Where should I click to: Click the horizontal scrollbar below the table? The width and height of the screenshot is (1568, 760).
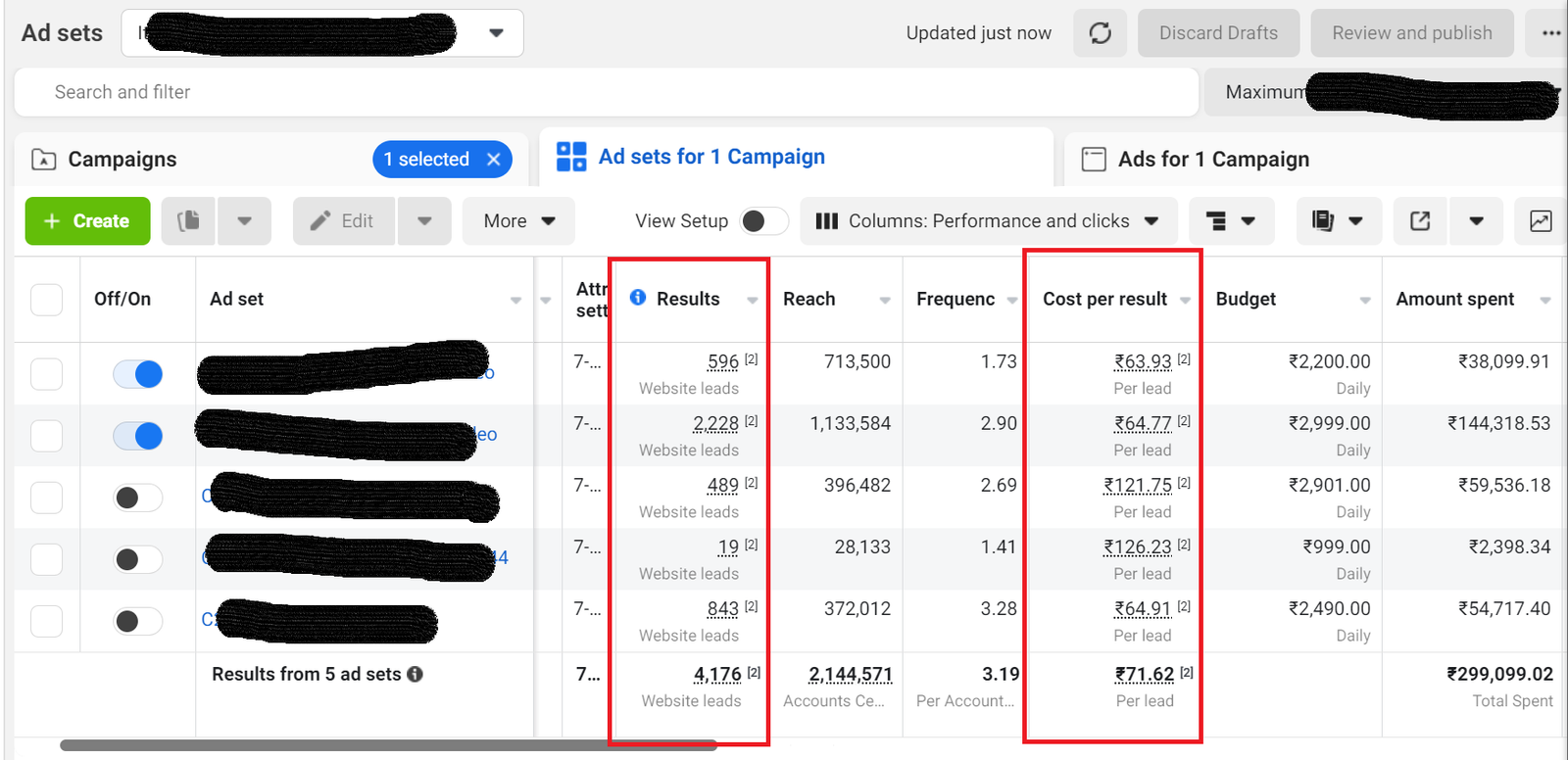coord(387,745)
